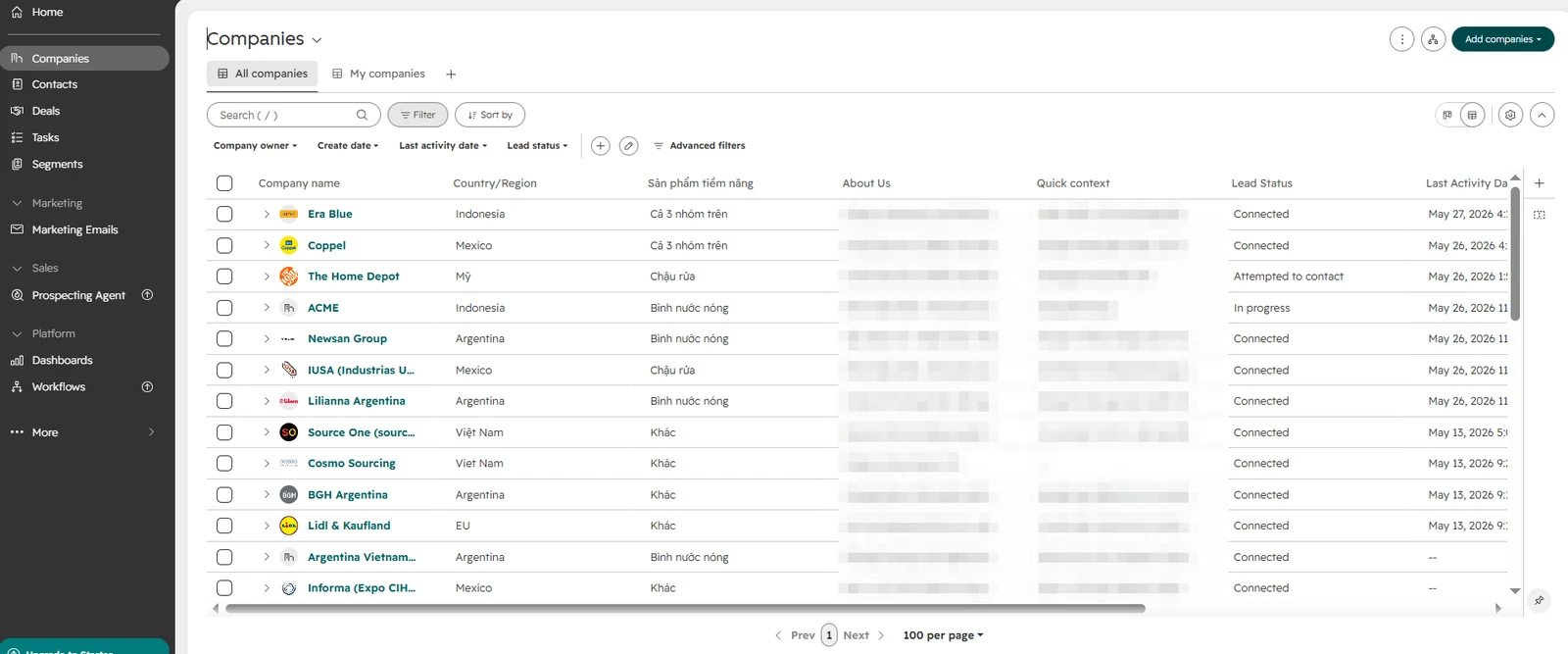The height and width of the screenshot is (654, 1568).
Task: Expand the Era Blue row chevron
Action: (266, 214)
